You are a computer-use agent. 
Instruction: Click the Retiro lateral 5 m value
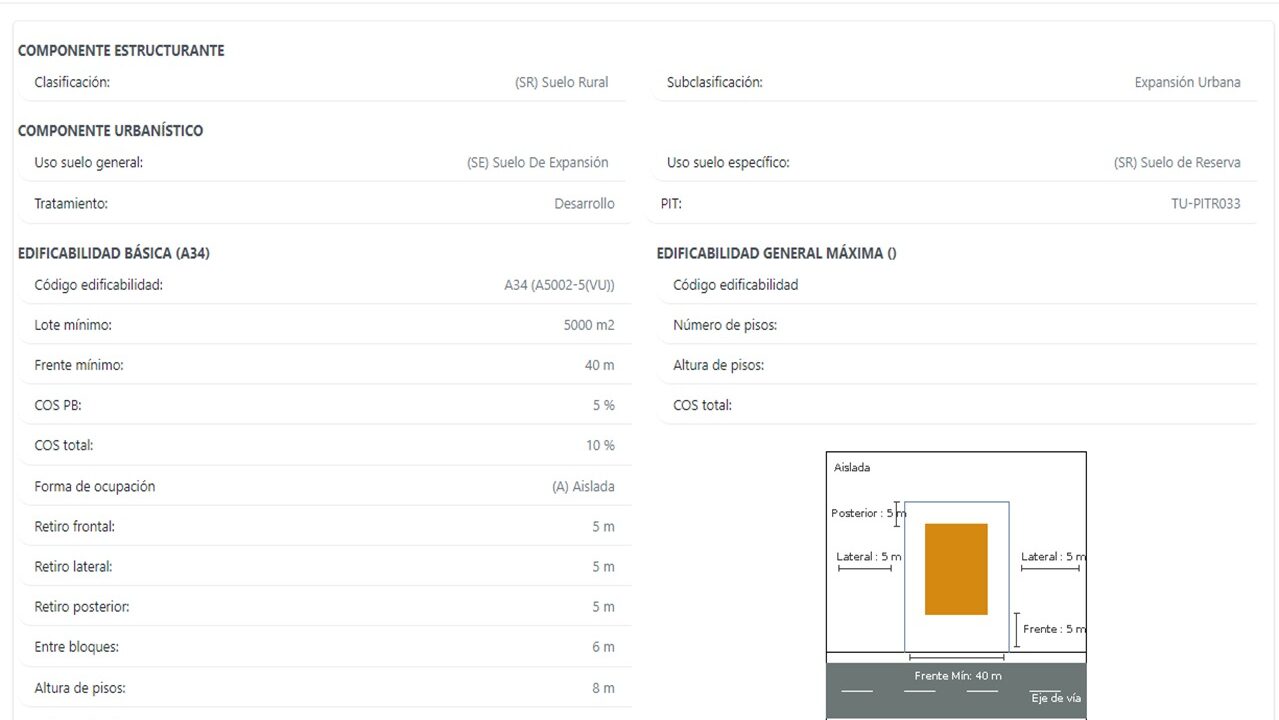pos(603,567)
